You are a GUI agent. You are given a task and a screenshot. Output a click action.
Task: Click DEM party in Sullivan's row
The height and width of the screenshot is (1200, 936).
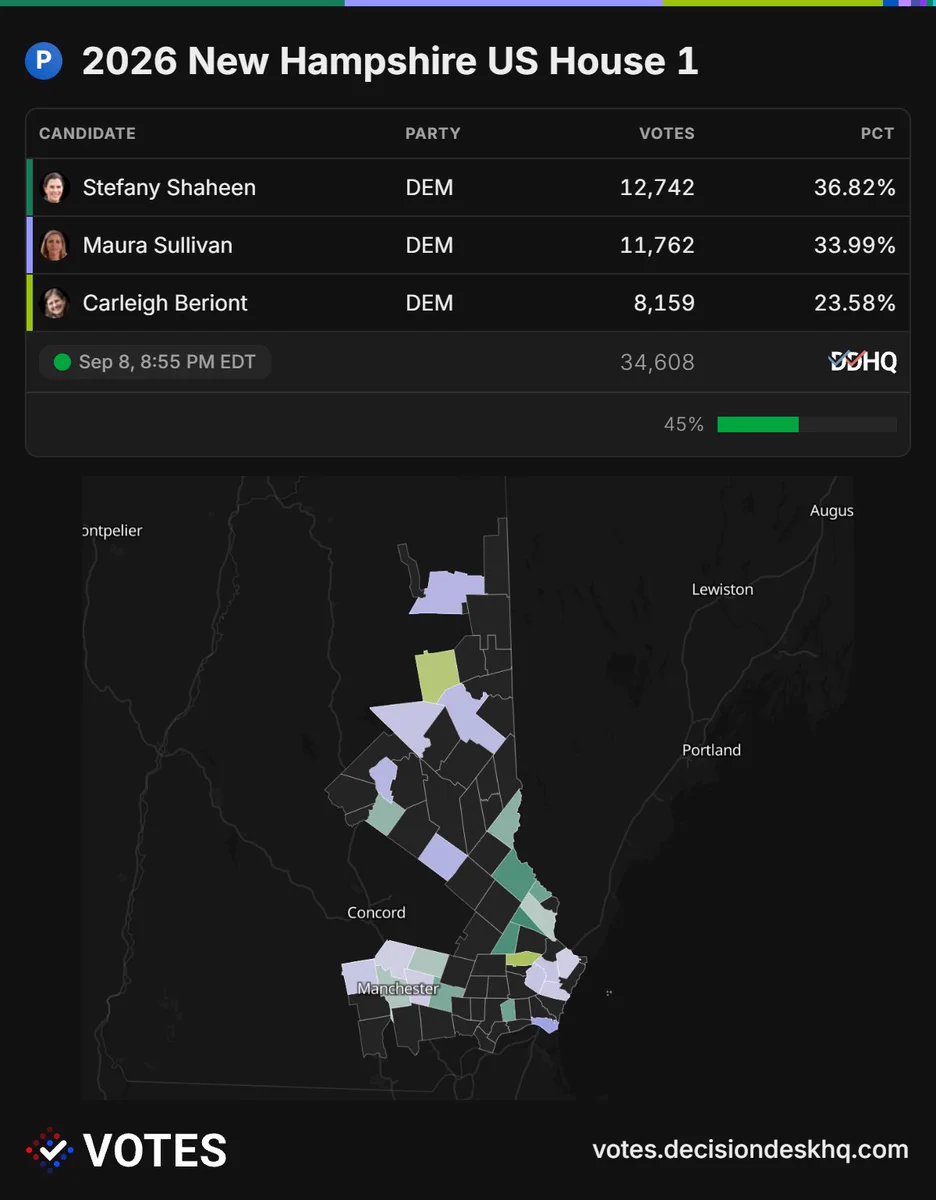click(429, 245)
